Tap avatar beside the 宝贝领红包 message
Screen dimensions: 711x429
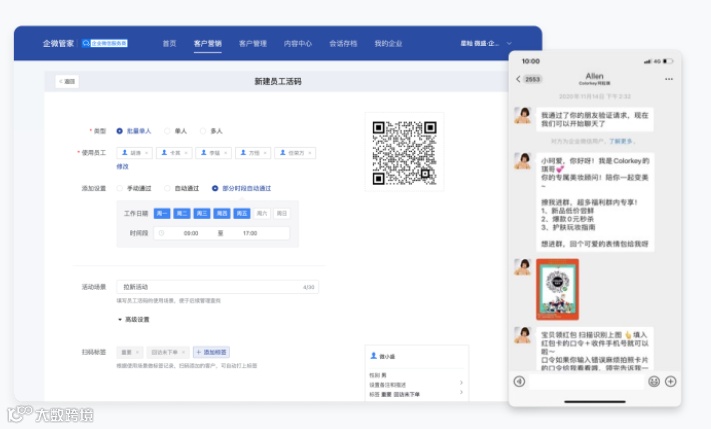click(522, 335)
